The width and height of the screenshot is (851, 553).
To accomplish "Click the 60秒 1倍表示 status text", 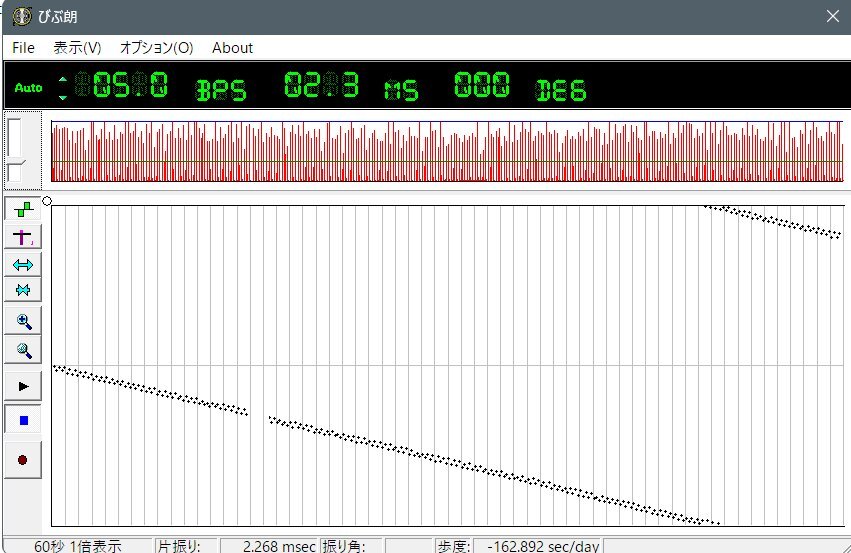I will click(78, 546).
